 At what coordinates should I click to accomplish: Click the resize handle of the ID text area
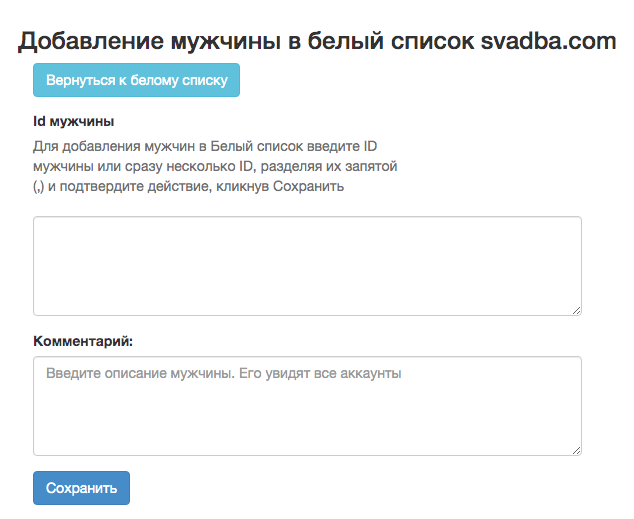[577, 310]
